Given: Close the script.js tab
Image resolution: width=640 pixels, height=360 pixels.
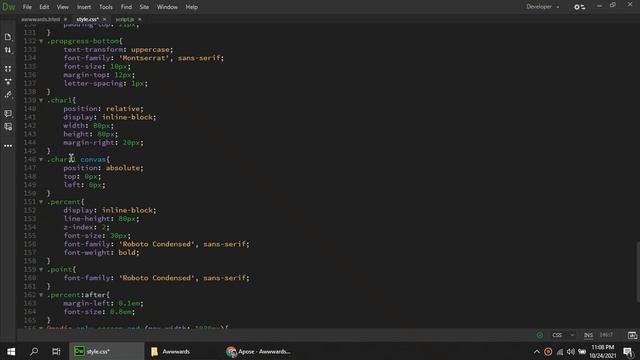Looking at the screenshot, I should coord(140,19).
